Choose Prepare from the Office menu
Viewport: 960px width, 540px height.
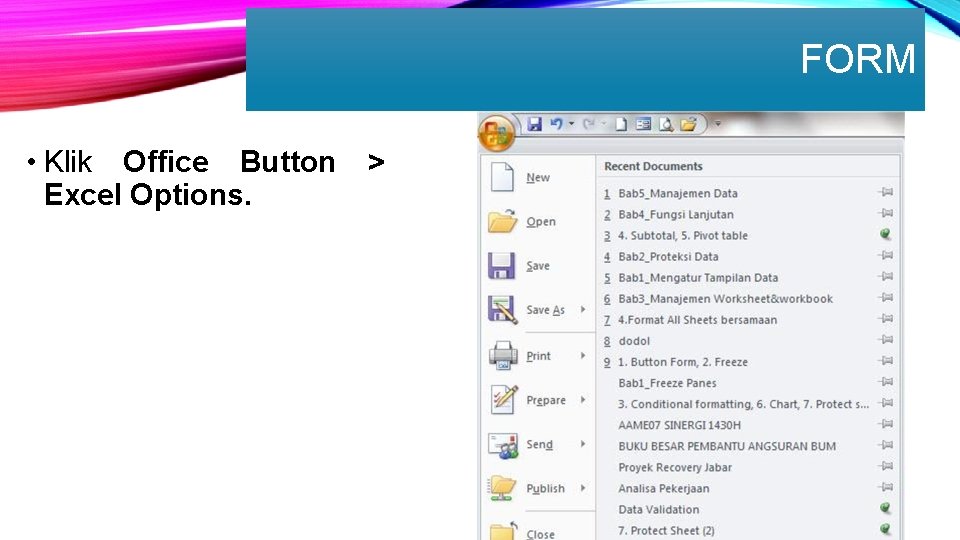tap(546, 400)
